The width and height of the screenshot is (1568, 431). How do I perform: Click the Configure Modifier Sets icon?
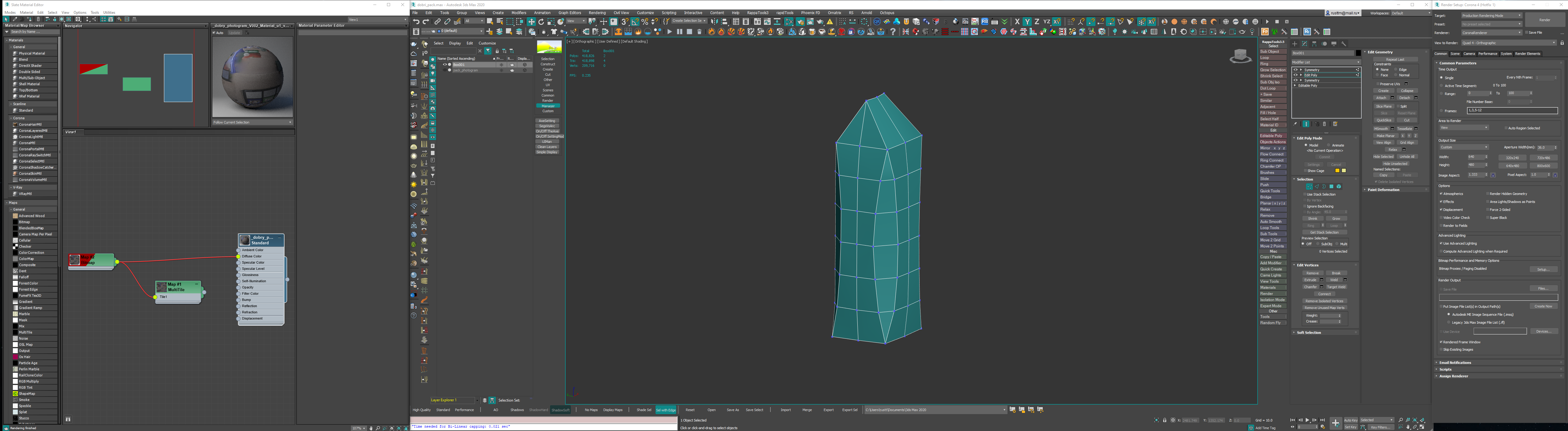pyautogui.click(x=1335, y=124)
